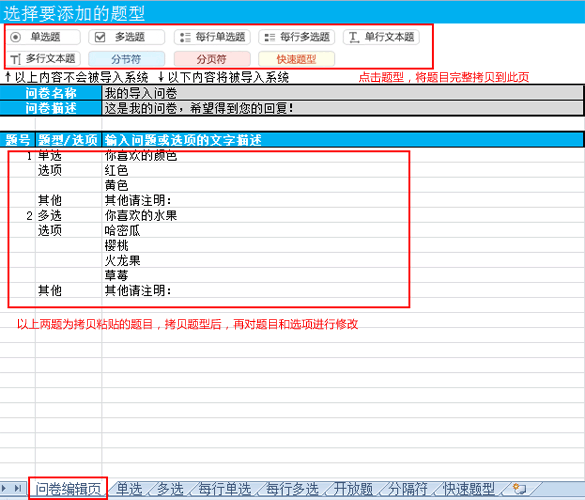Click the 单选题 radio button icon
585x500 pixels.
click(x=15, y=37)
